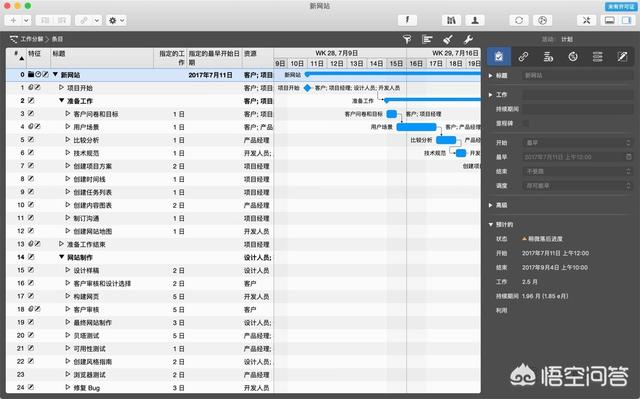Click the 标题 column header
Image resolution: width=640 pixels, height=399 pixels.
[102, 58]
